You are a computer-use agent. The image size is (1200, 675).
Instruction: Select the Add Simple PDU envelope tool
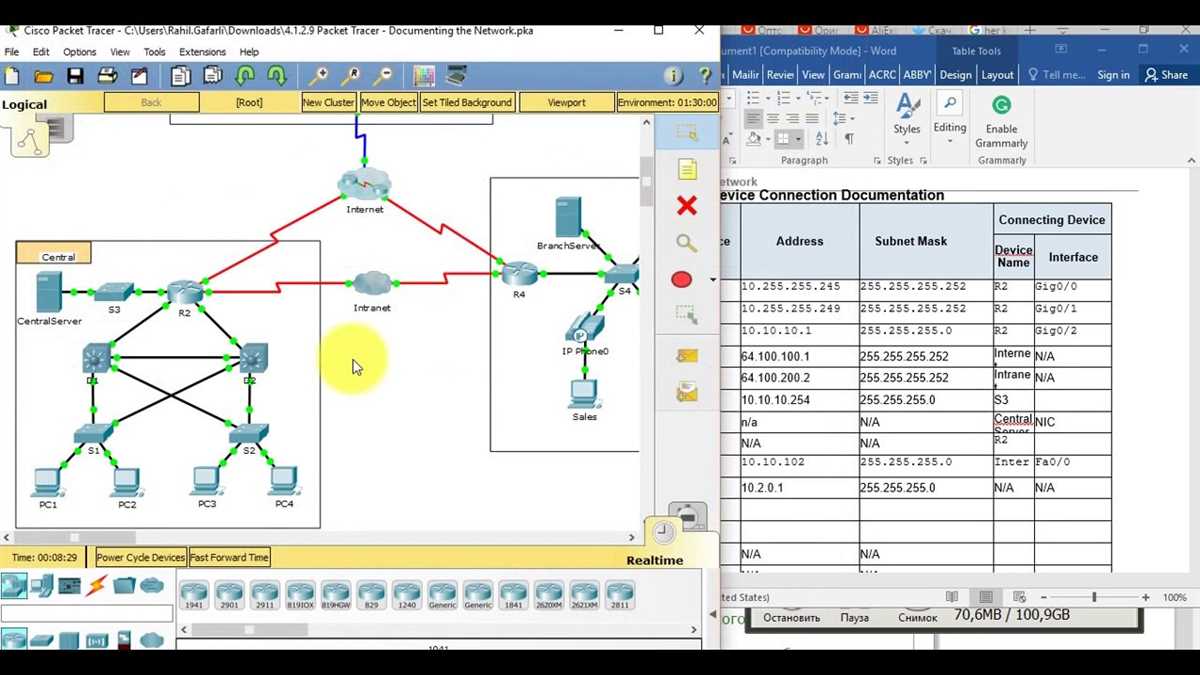[686, 356]
